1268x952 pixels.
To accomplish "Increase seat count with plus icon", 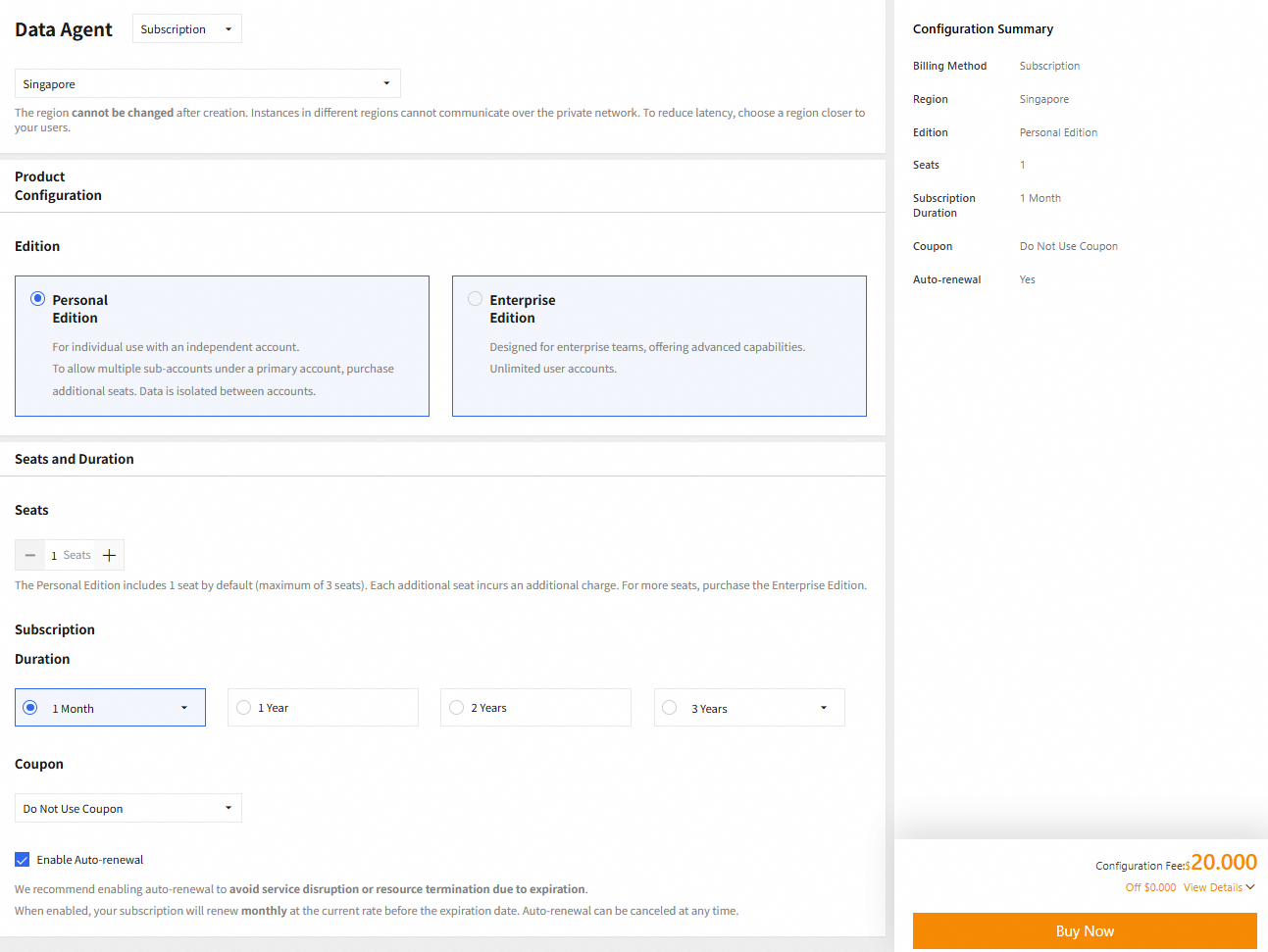I will pos(109,555).
